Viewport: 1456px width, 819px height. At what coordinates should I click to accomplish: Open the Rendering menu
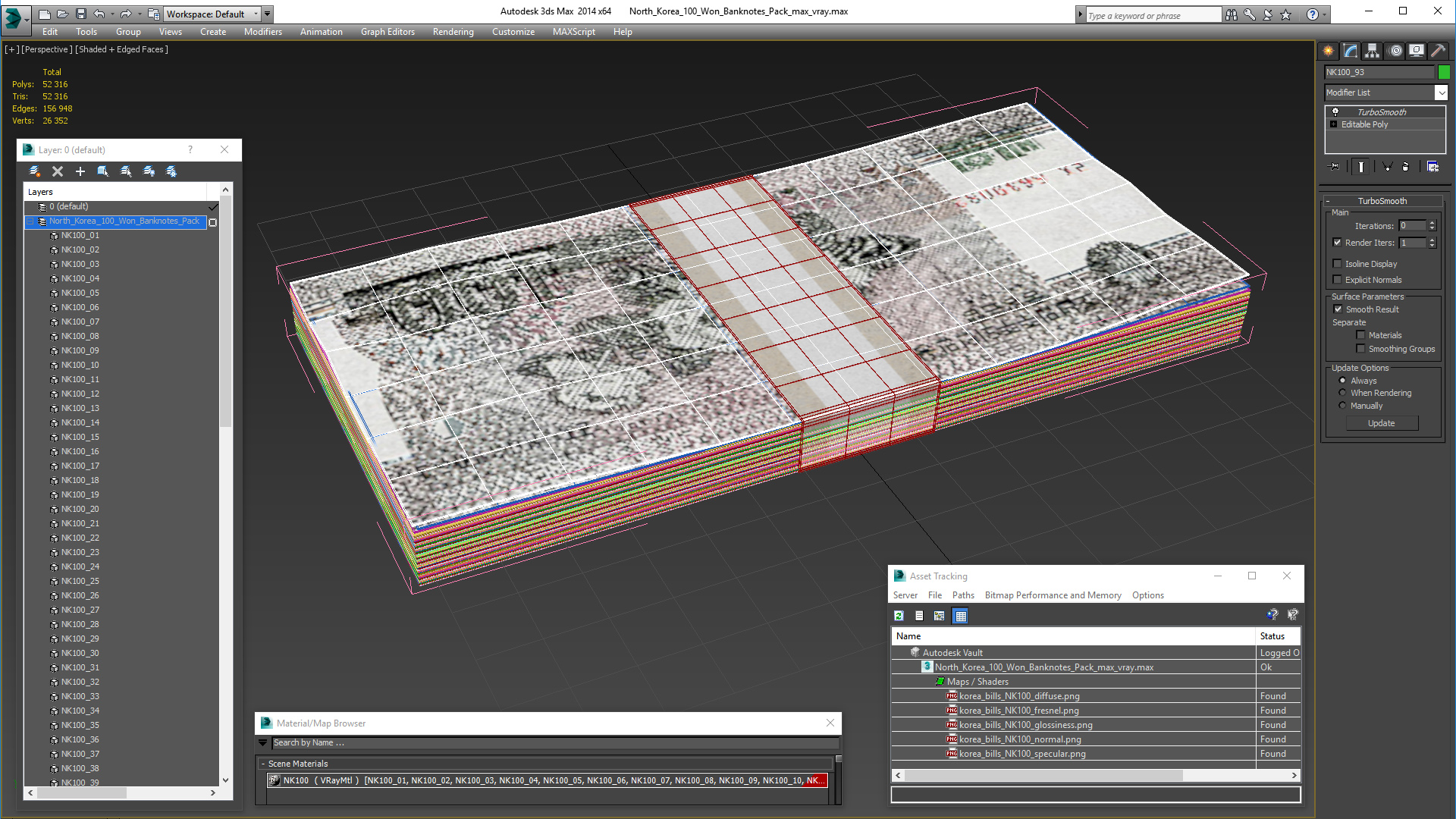tap(453, 32)
